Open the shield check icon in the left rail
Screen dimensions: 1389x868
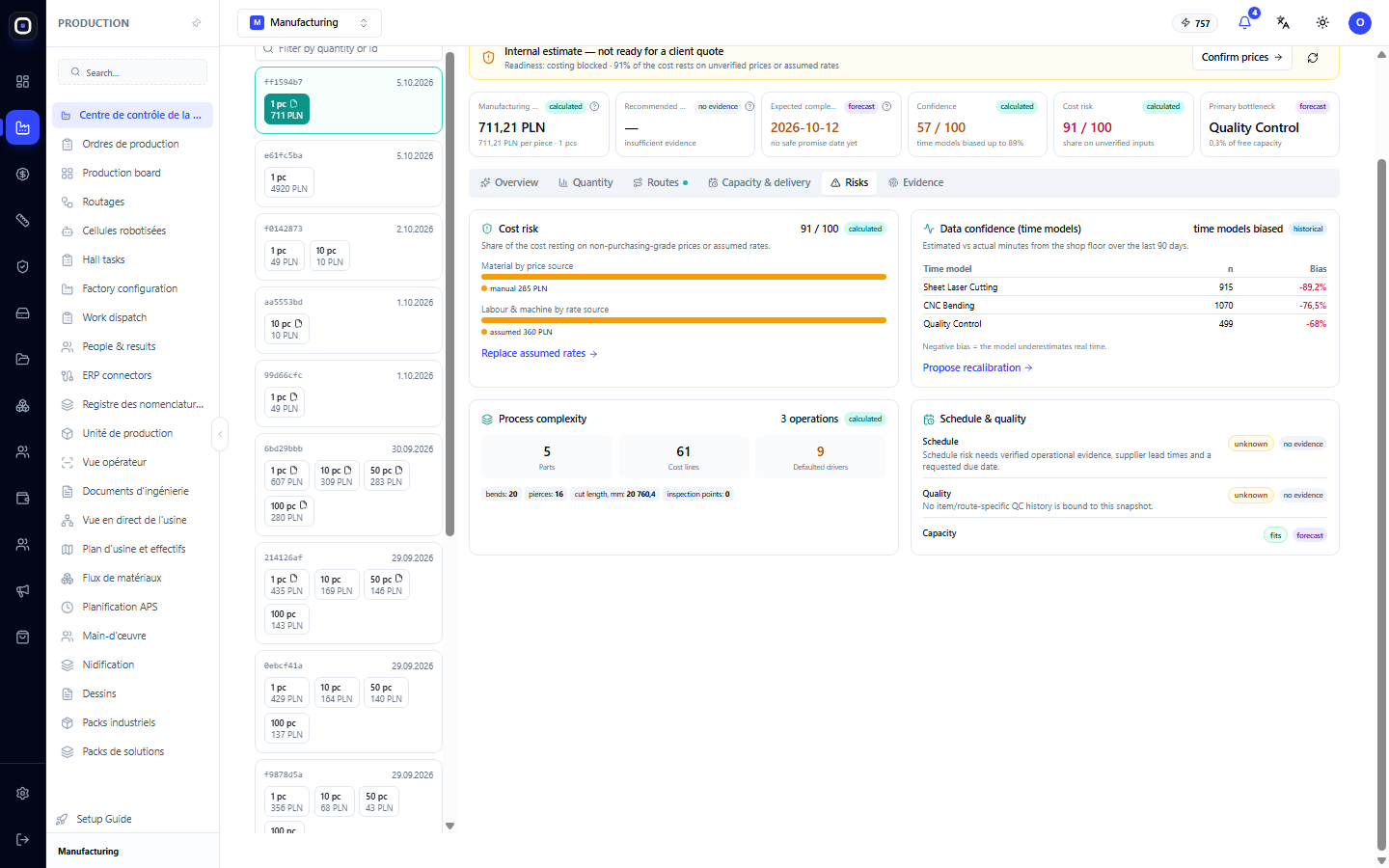23,267
